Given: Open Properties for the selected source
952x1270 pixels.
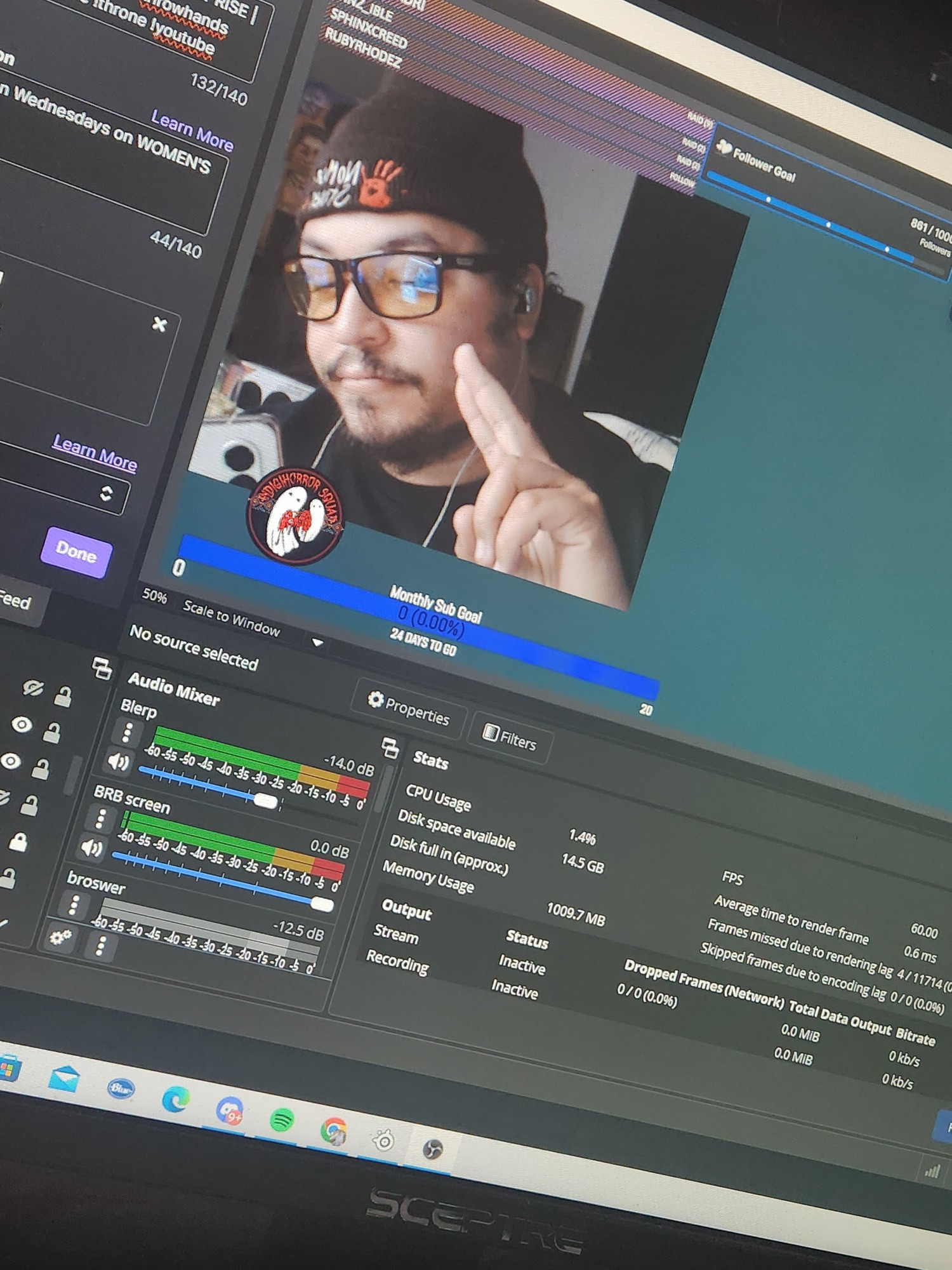Looking at the screenshot, I should 409,709.
